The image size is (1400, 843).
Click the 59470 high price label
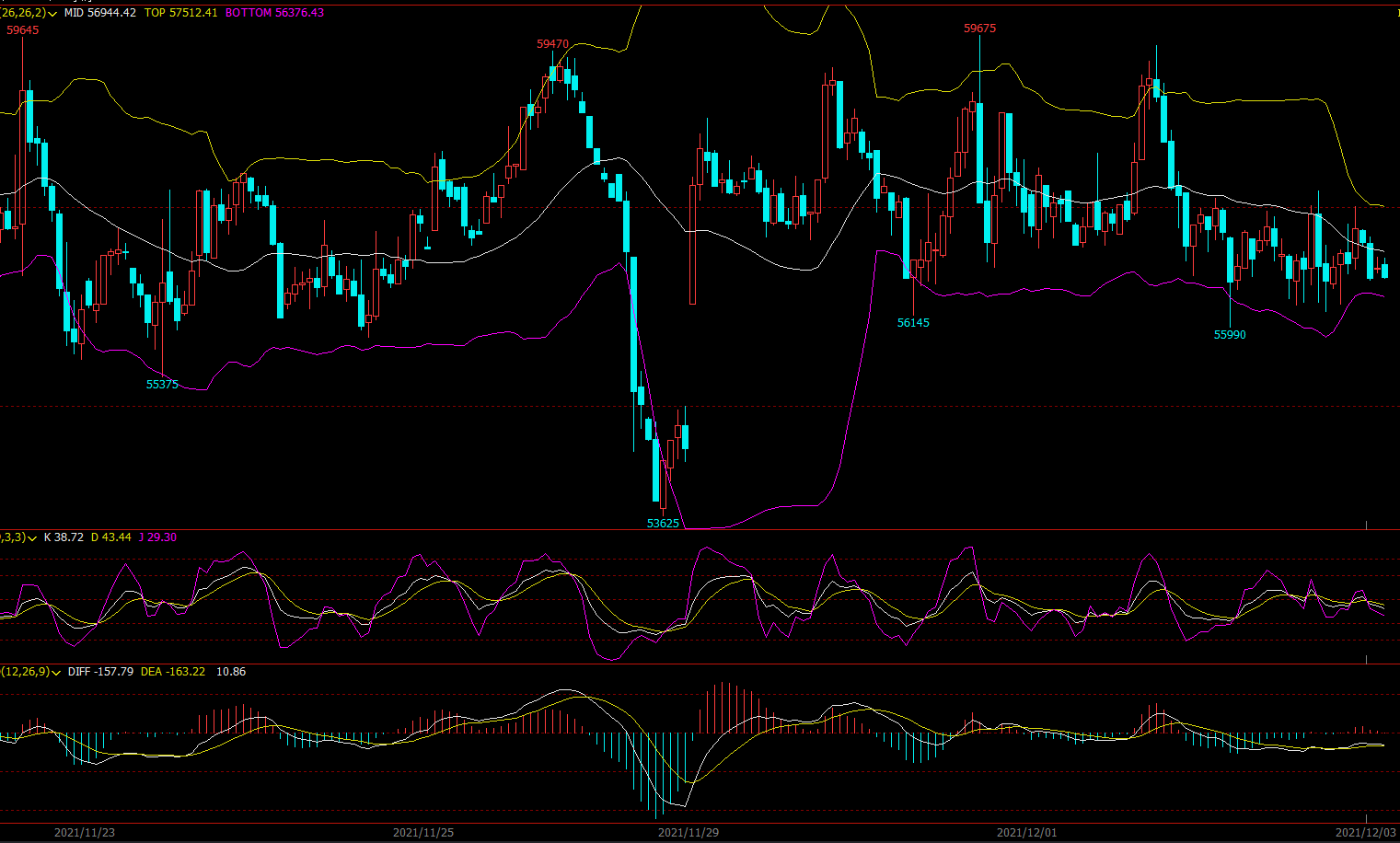click(553, 44)
